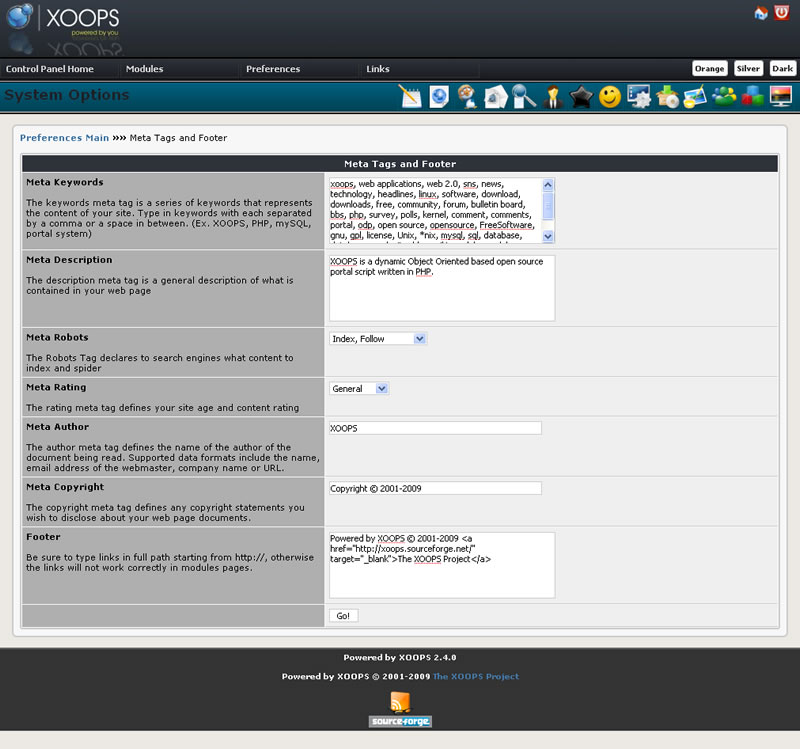Open the group of people icon

click(724, 96)
